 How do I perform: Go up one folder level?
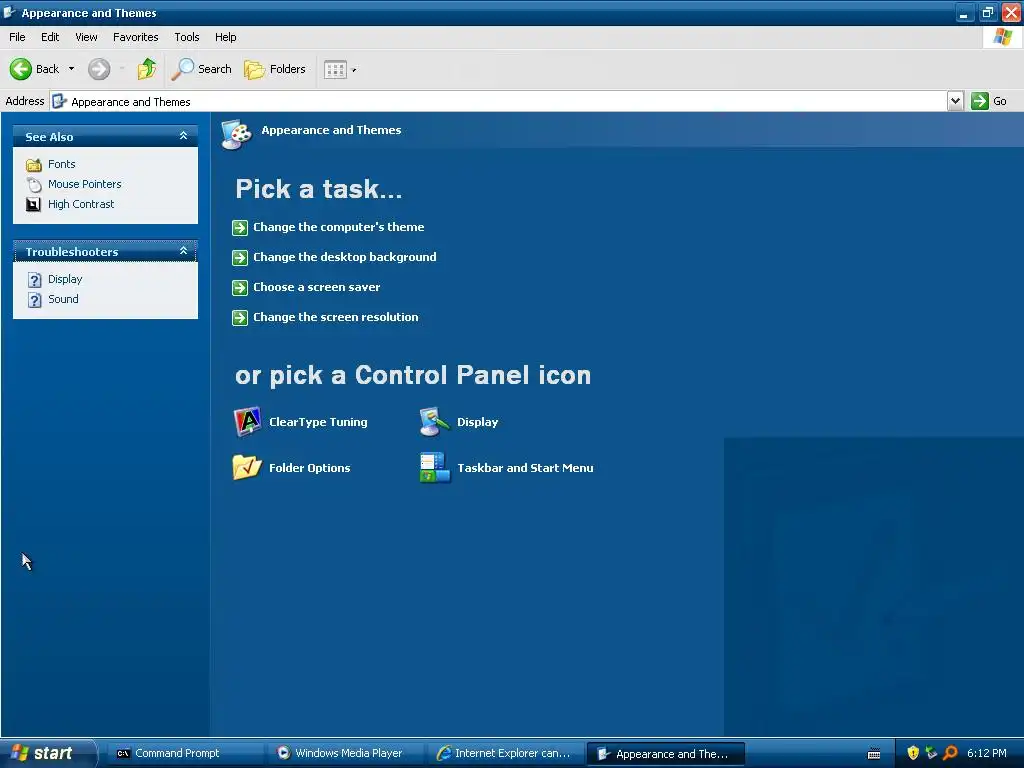tap(147, 69)
